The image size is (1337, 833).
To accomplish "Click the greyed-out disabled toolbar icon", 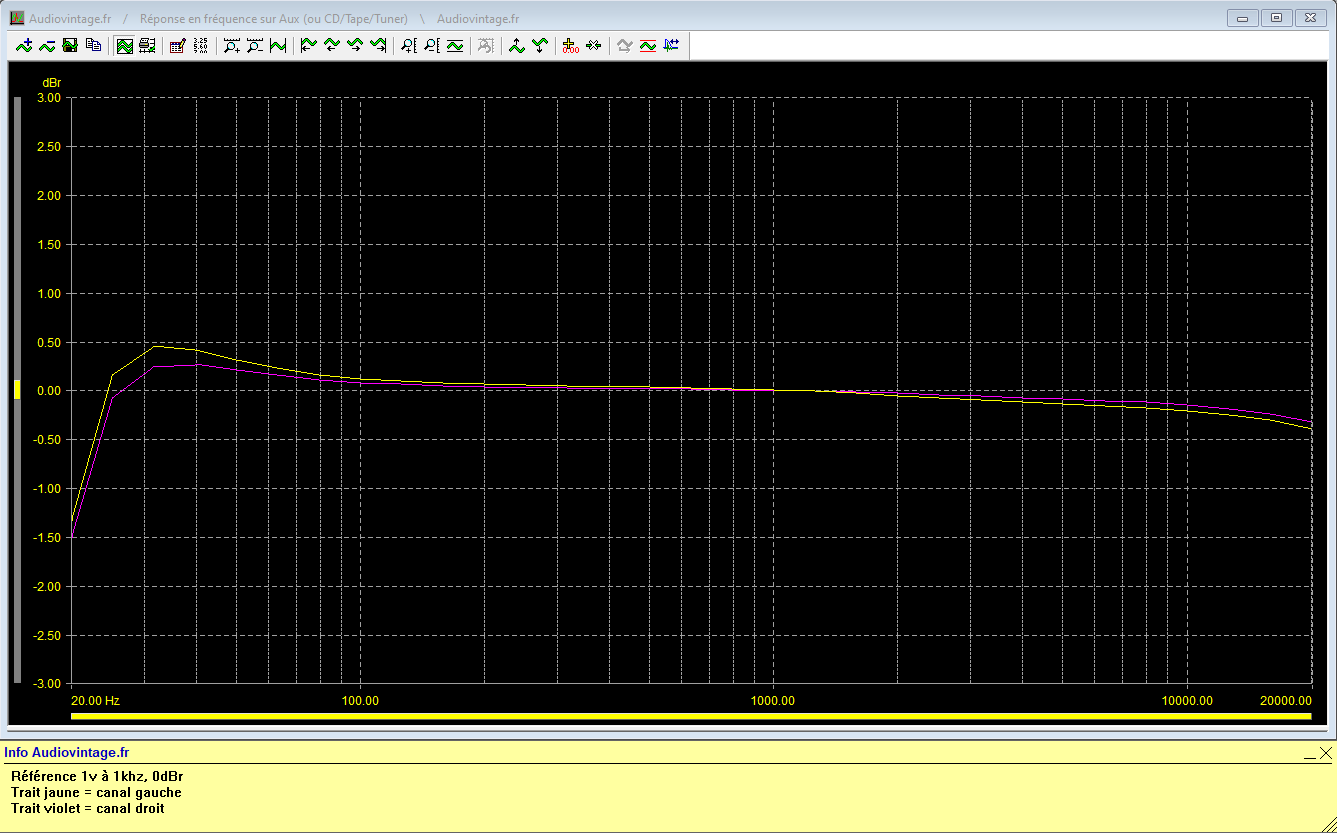I will [486, 45].
